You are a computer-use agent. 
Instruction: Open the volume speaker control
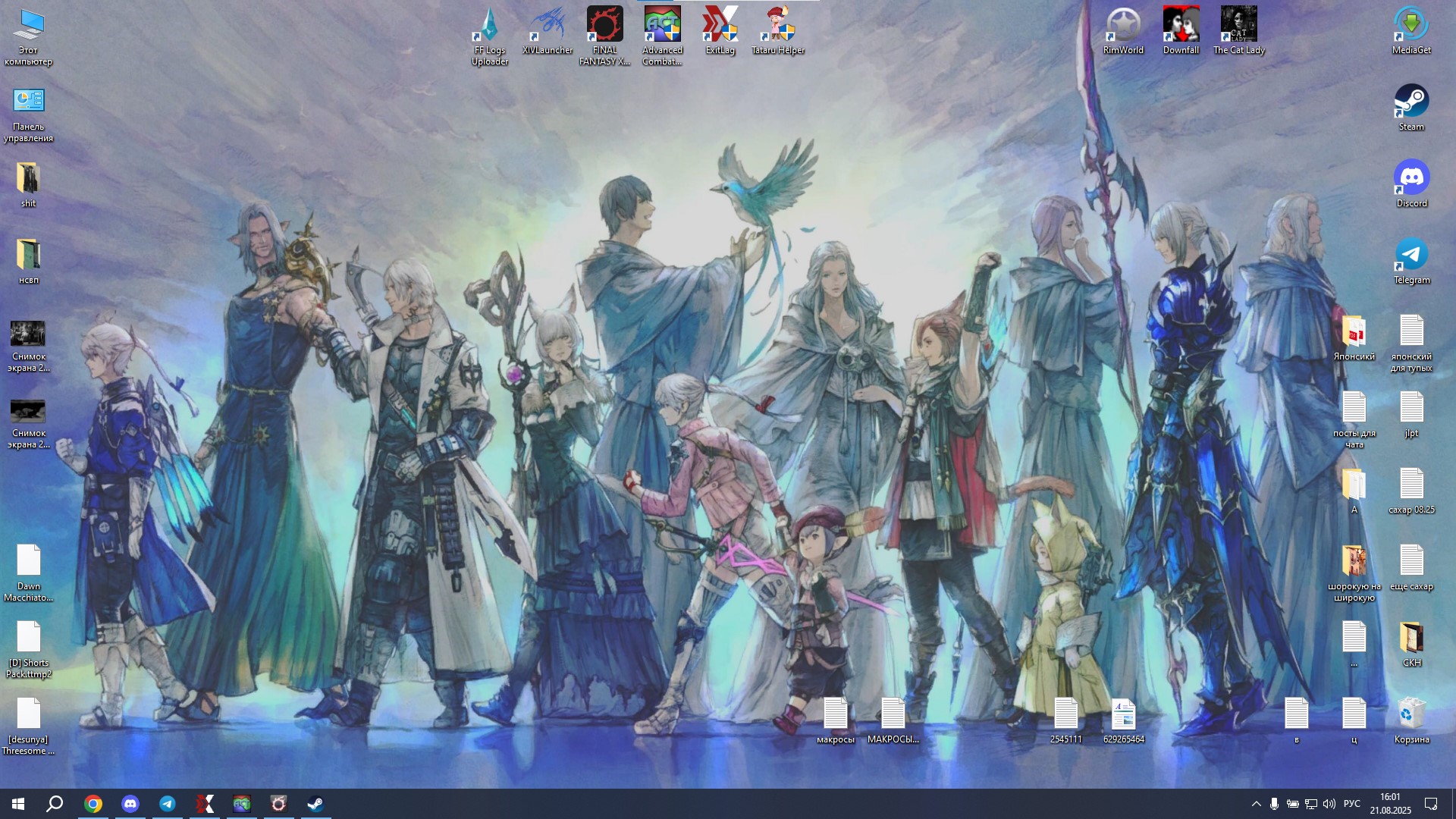point(1329,804)
